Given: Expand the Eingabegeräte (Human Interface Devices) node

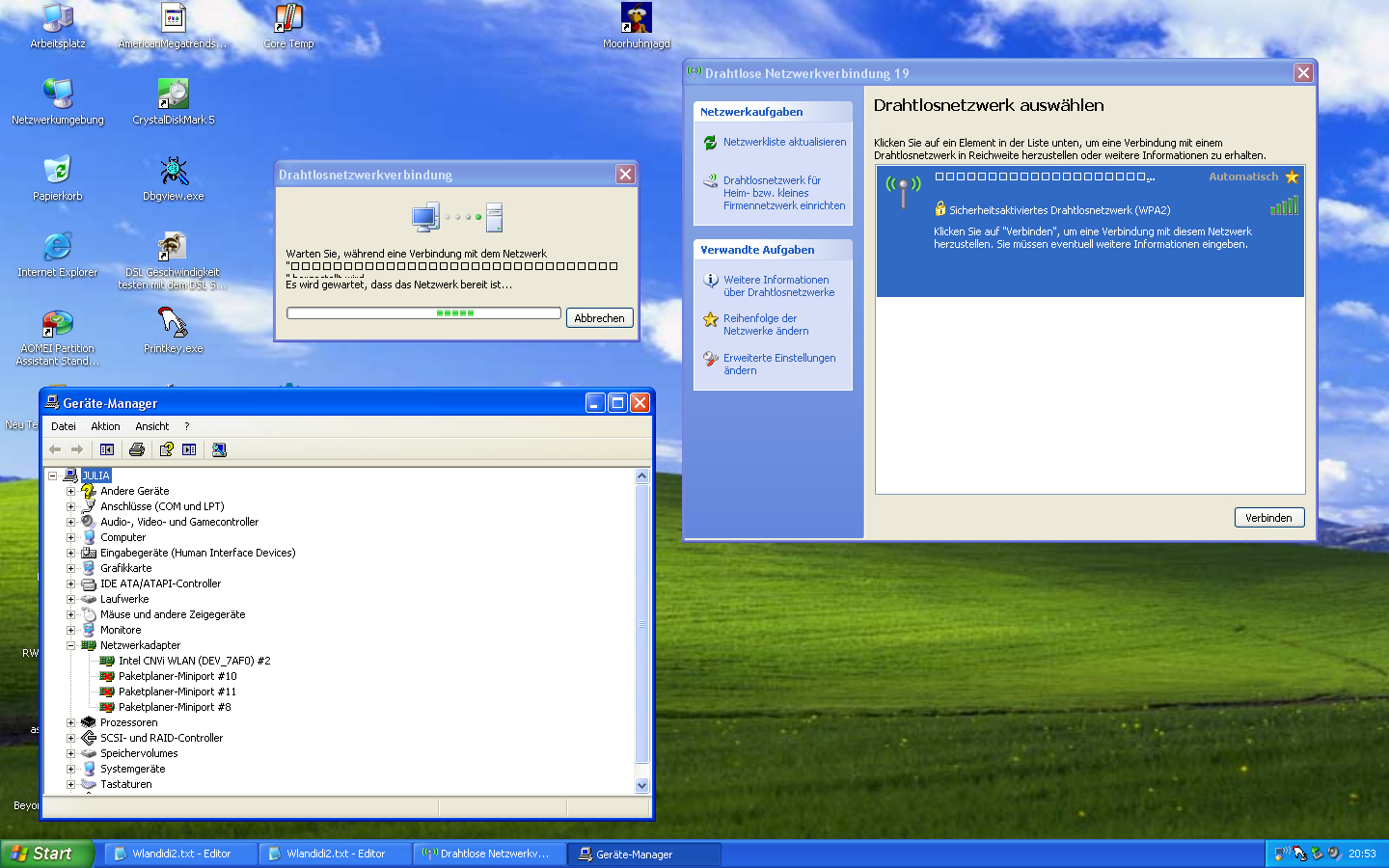Looking at the screenshot, I should [70, 553].
